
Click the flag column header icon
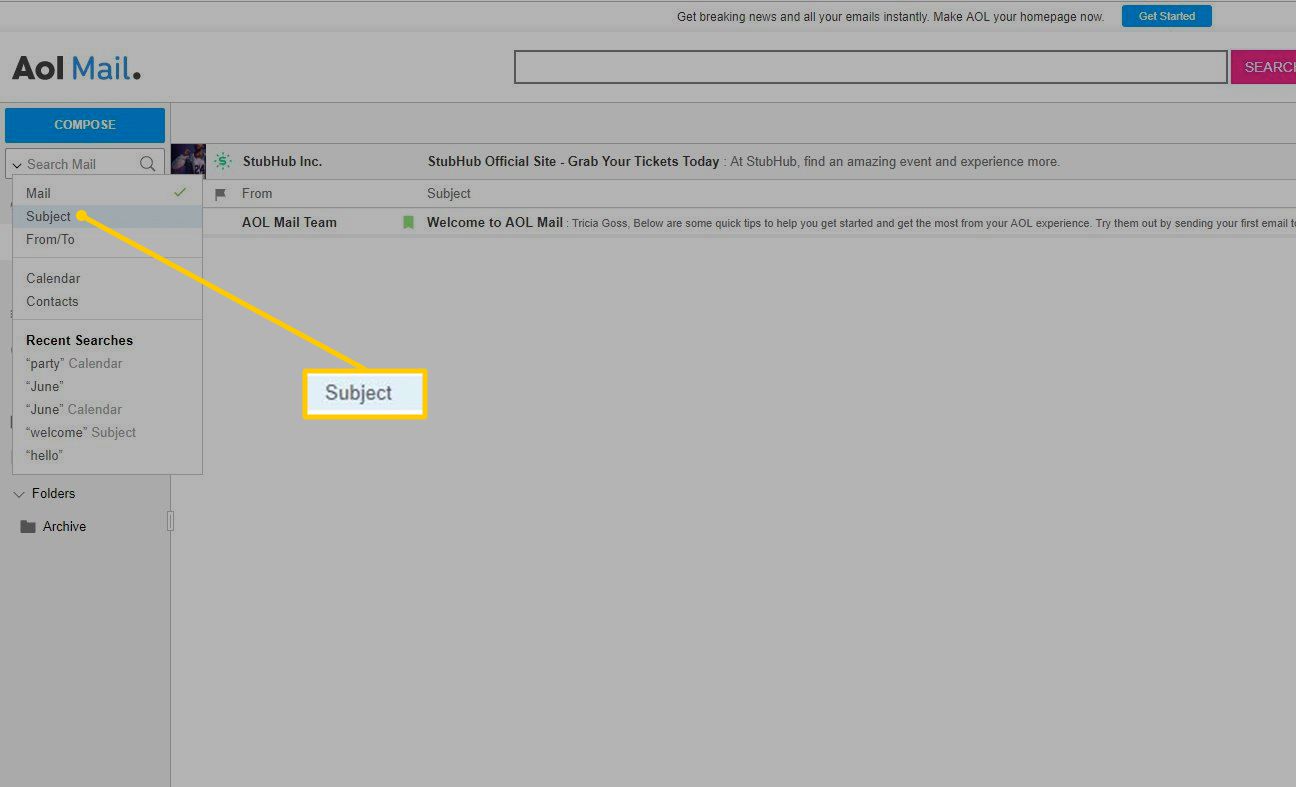click(x=220, y=194)
